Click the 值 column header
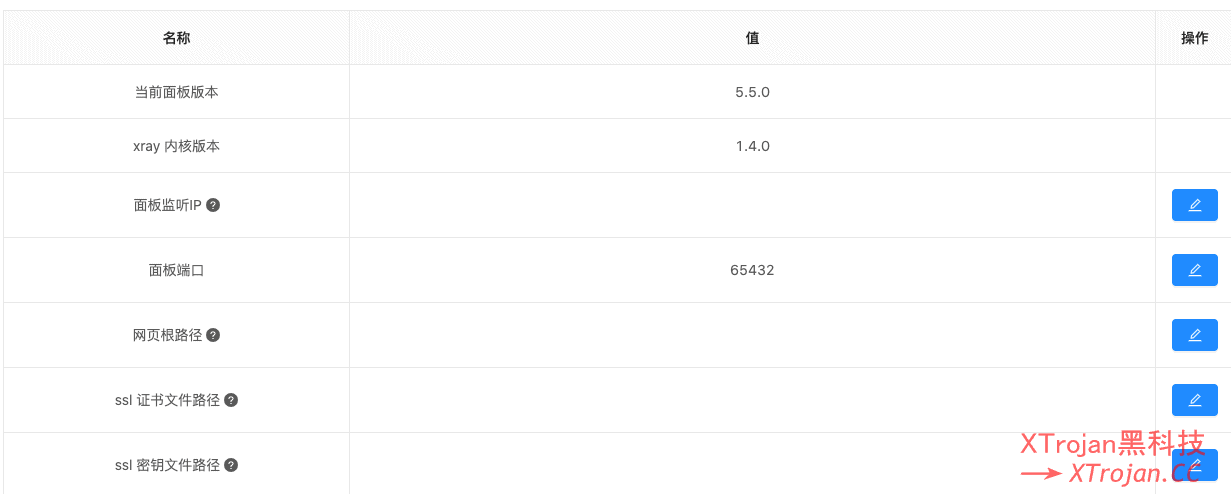 (x=752, y=38)
